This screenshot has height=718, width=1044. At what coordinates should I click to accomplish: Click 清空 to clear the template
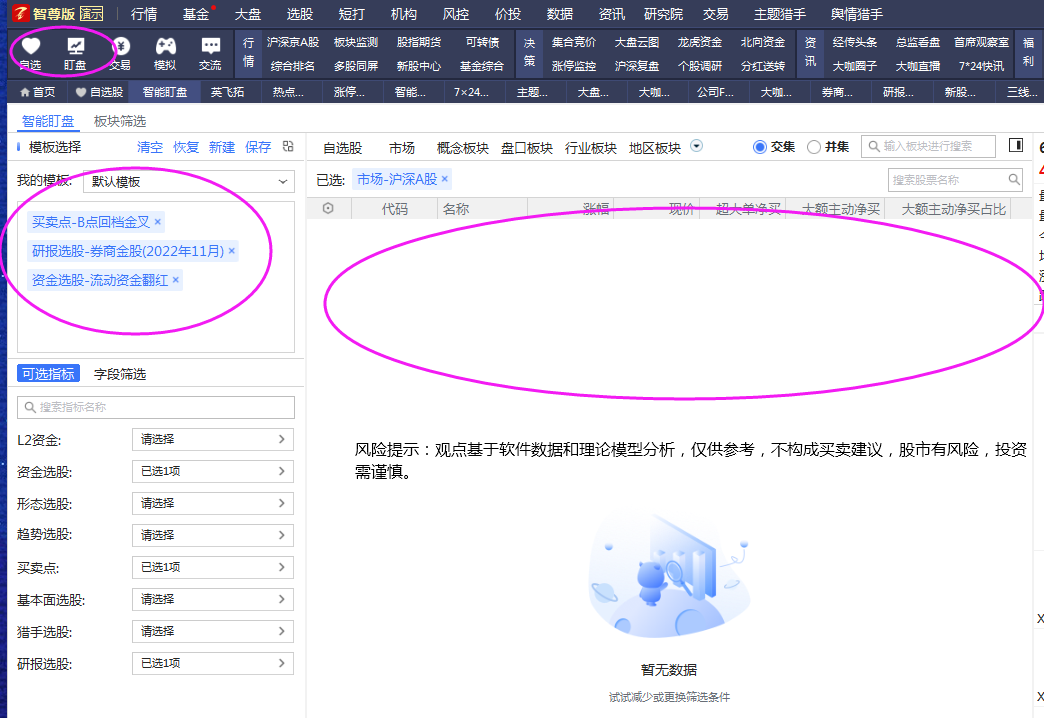150,147
